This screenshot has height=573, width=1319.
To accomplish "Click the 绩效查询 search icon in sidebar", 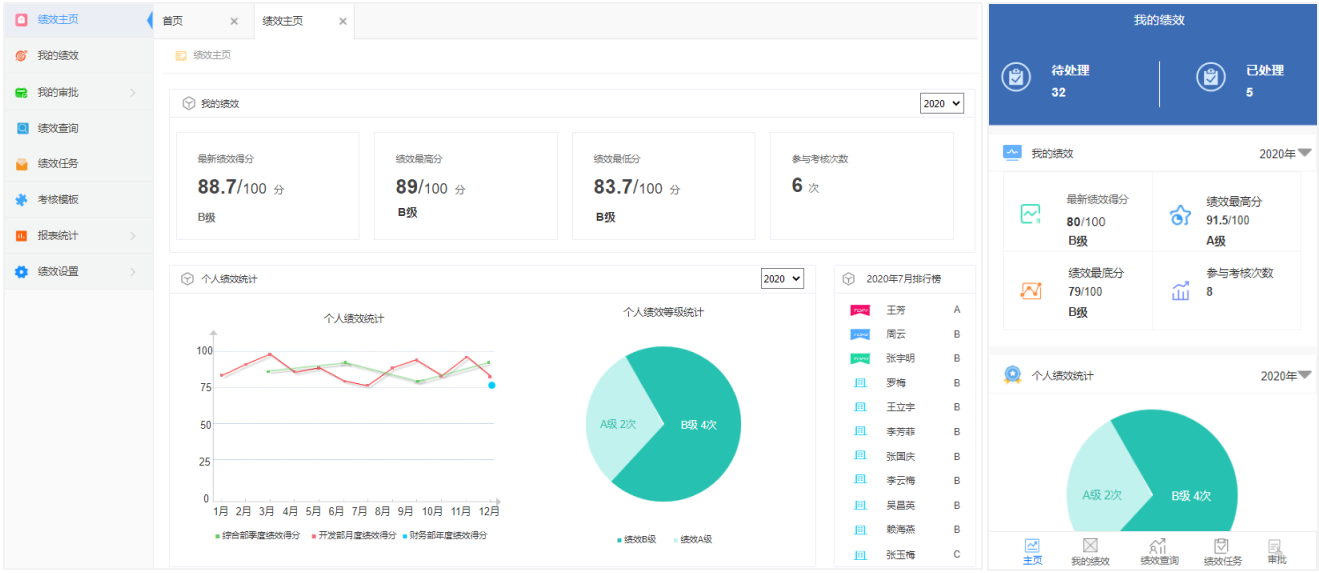I will [x=21, y=128].
